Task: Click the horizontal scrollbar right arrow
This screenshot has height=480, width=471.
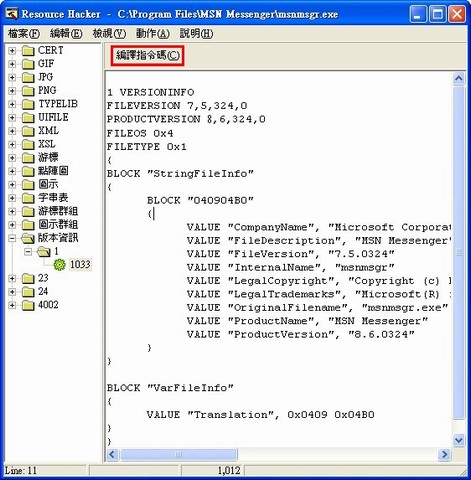Action: [x=444, y=454]
